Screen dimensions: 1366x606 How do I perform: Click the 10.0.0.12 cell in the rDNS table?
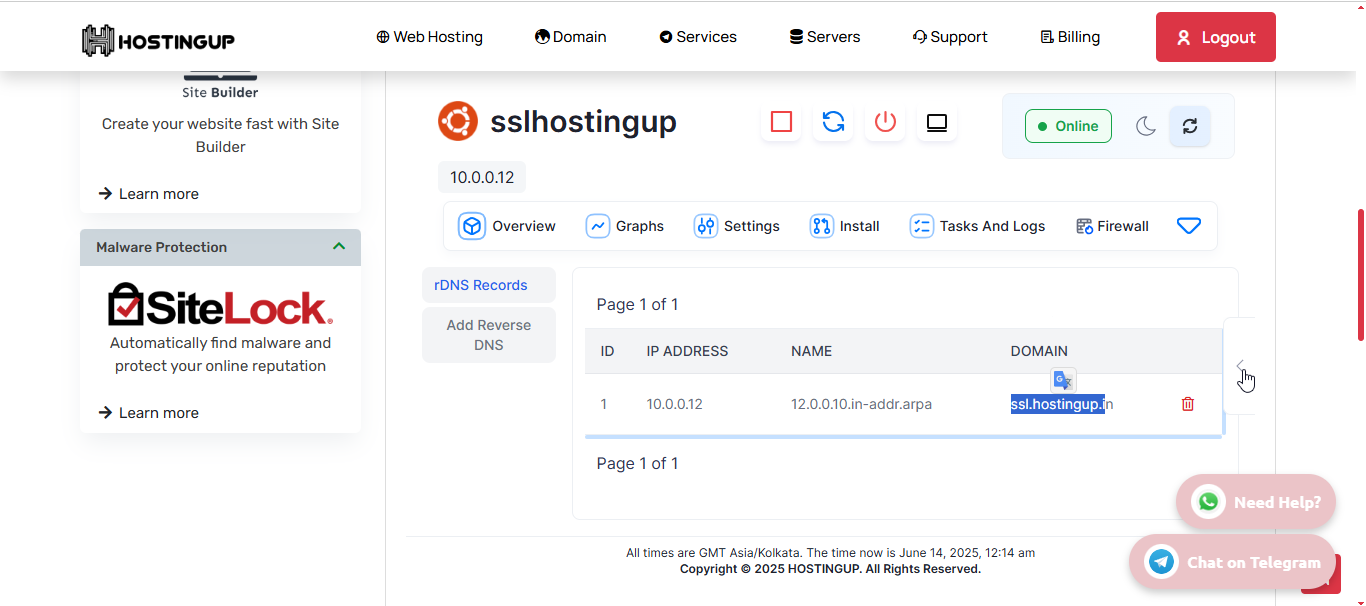coord(675,404)
